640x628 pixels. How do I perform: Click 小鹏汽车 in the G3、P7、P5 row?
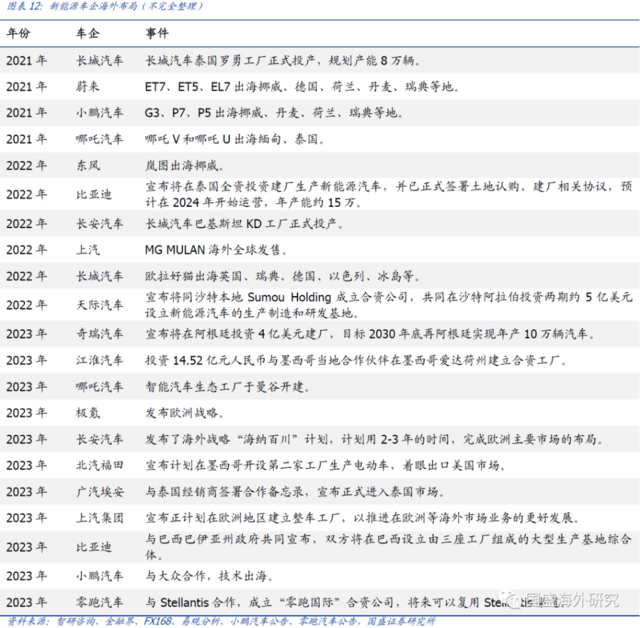[100, 113]
